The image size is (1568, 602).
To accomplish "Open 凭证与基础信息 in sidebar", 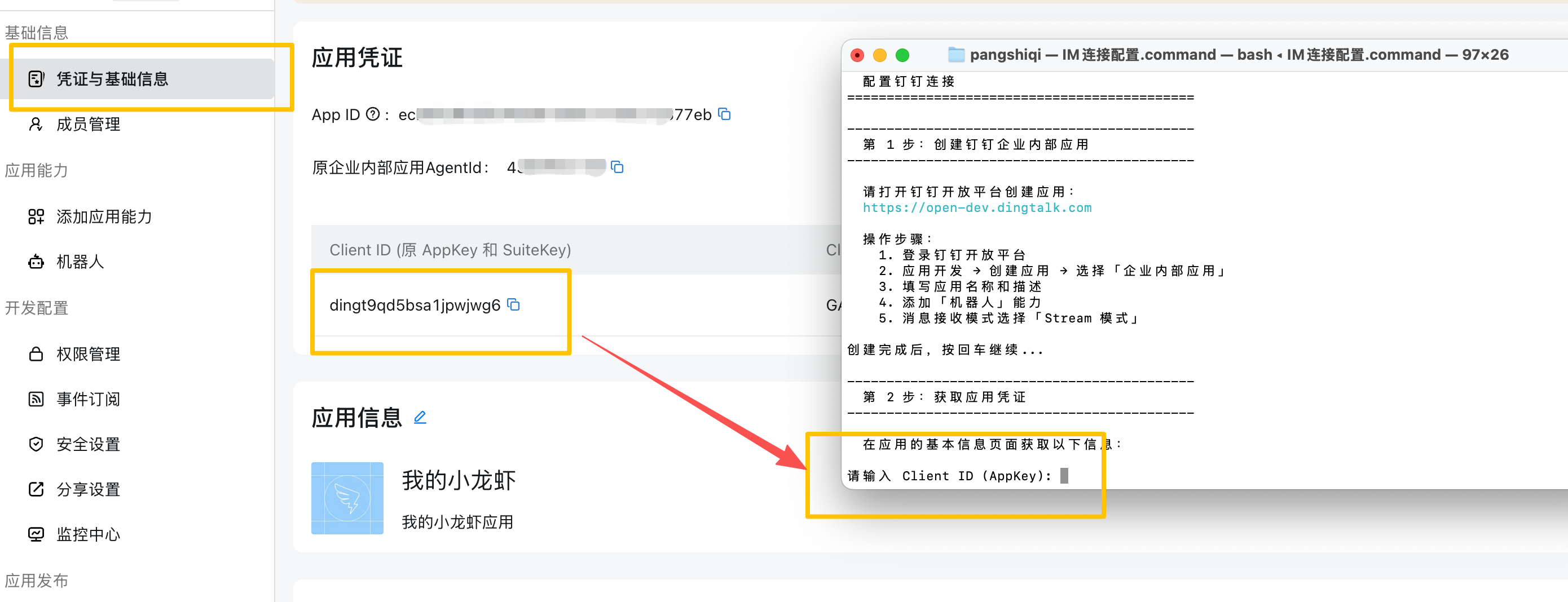I will pyautogui.click(x=112, y=79).
